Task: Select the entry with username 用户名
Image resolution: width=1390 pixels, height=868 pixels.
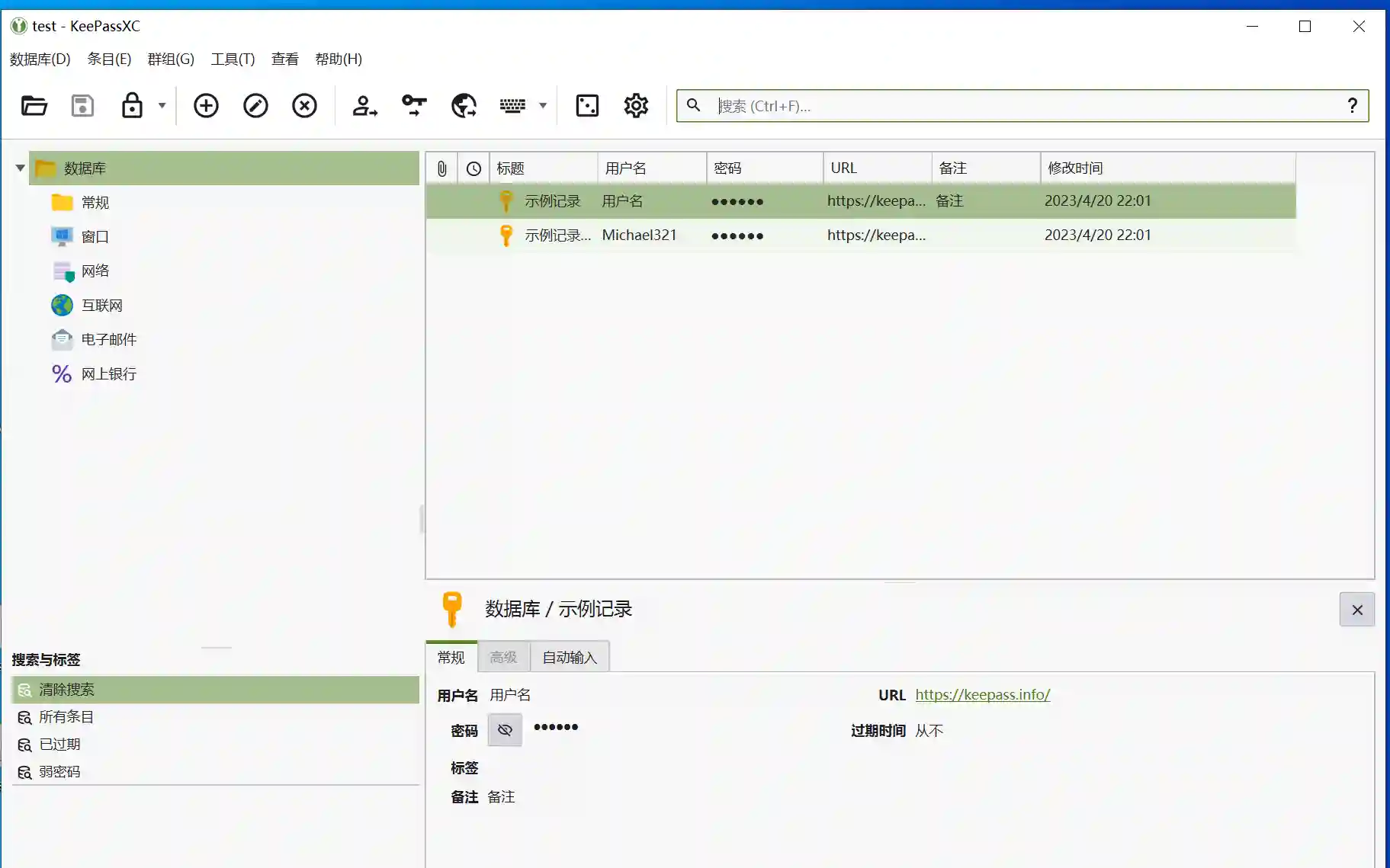Action: [x=861, y=200]
